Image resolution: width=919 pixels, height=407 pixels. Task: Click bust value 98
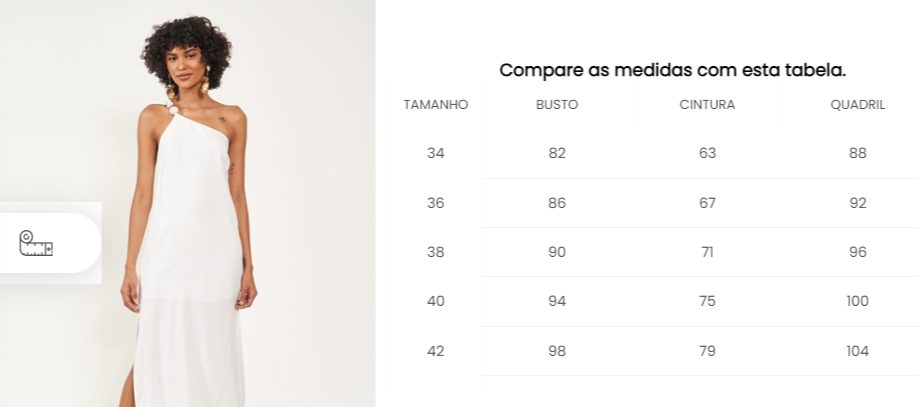(557, 351)
